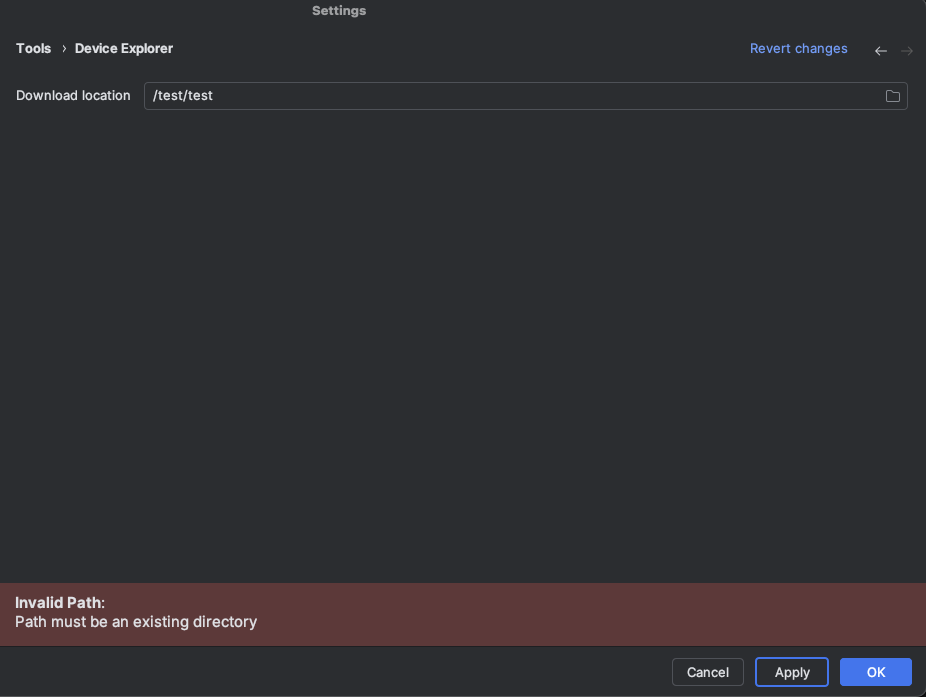Apply the Device Explorer settings
The width and height of the screenshot is (926, 697).
[792, 672]
